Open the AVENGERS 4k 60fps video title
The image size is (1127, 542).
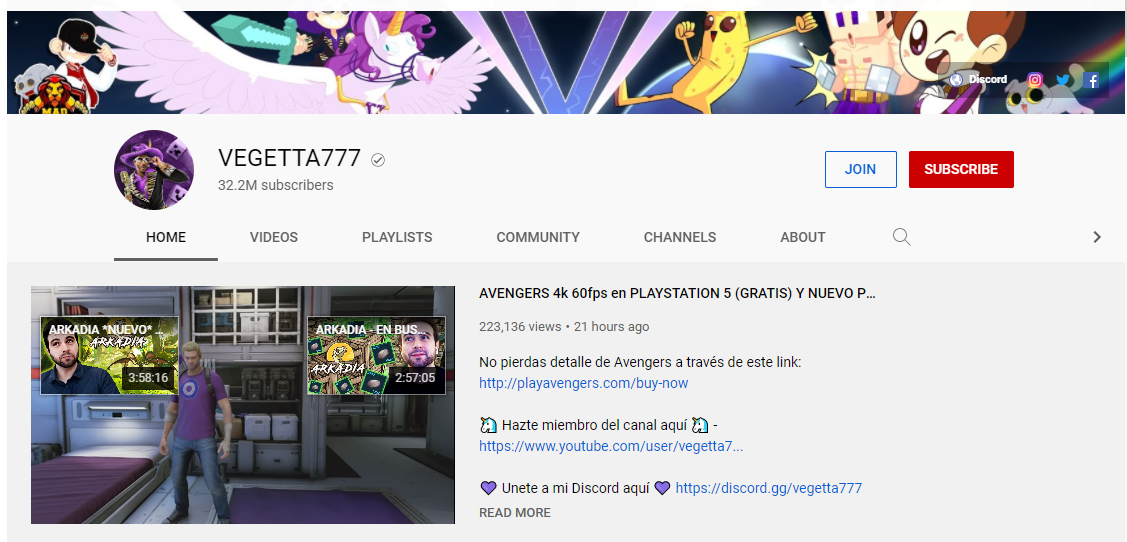tap(677, 293)
